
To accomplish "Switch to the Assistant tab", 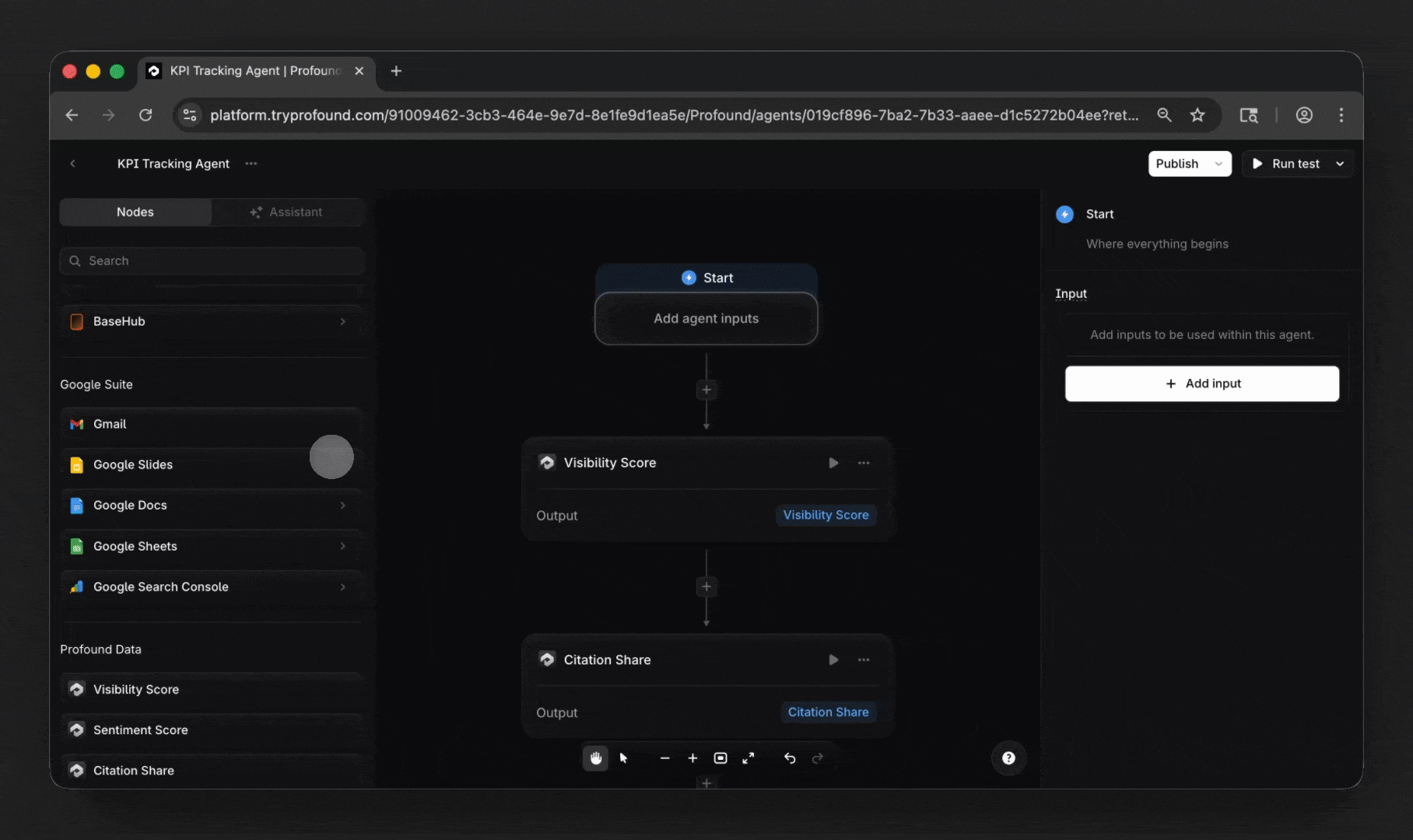I will pos(286,212).
